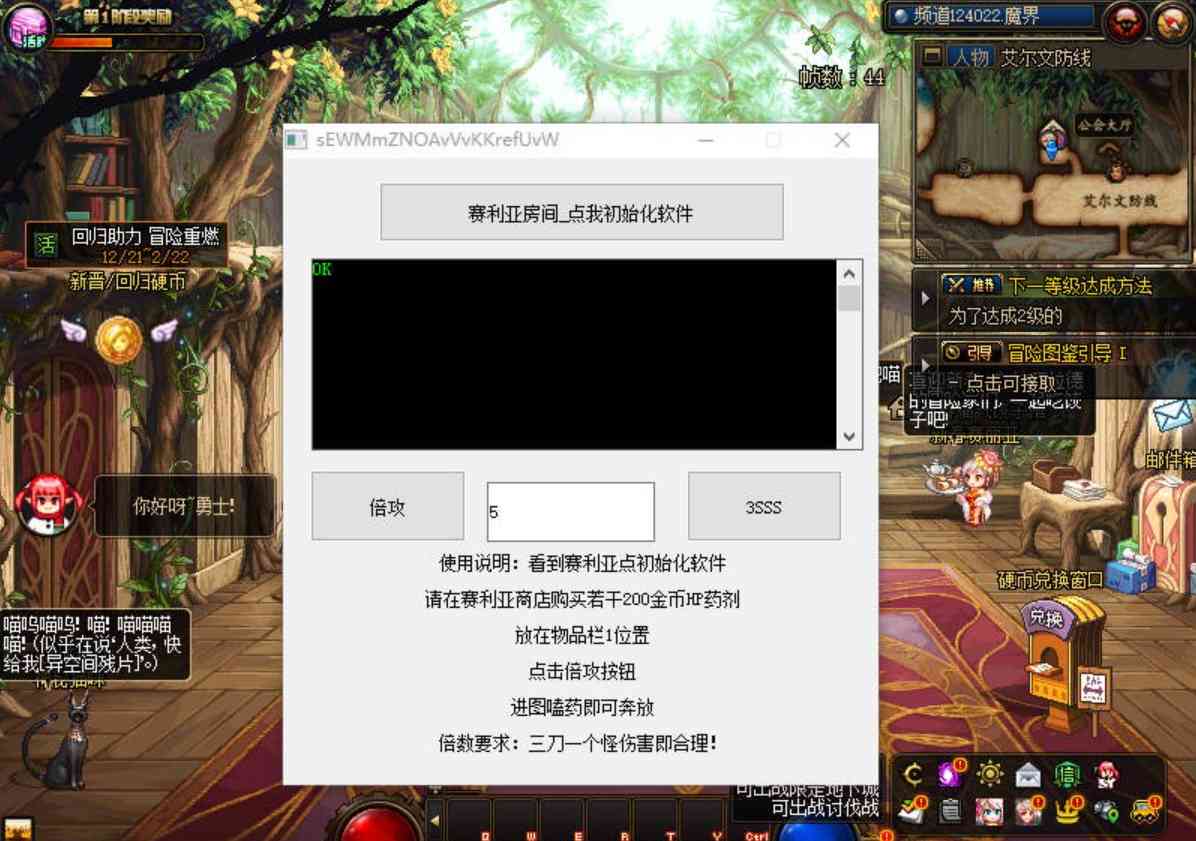Expand the 下一等级达成方法 guide arrow
This screenshot has width=1196, height=841.
[925, 298]
